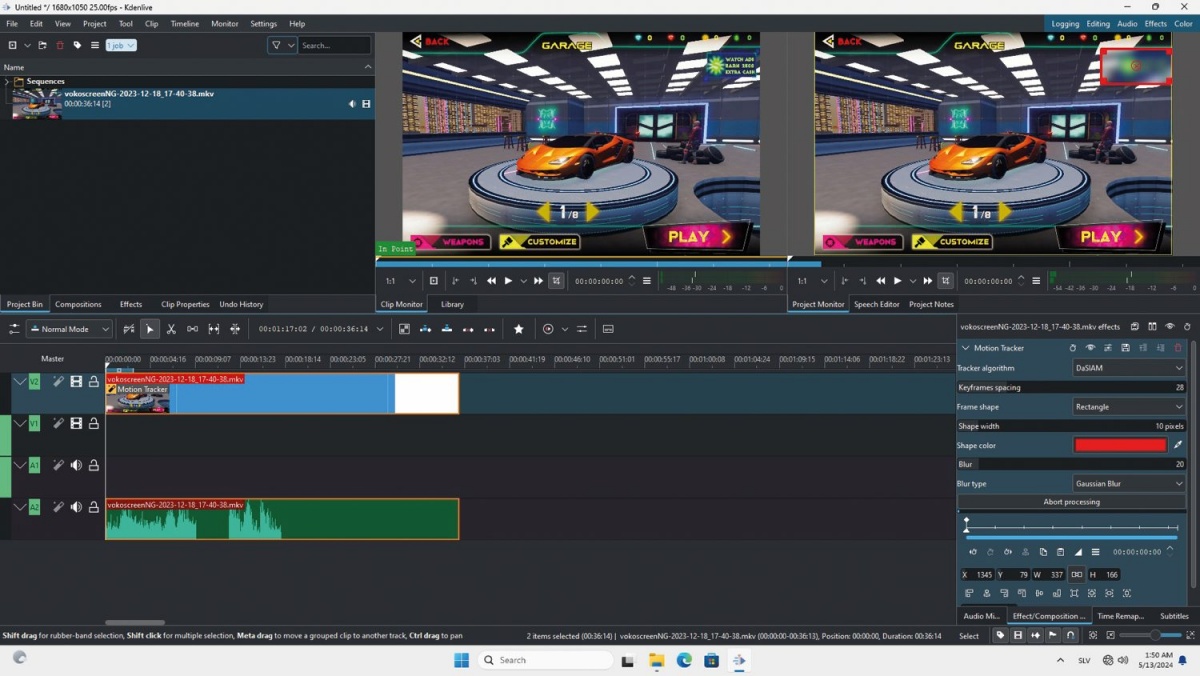Mute the A2 audio track
Screen dimensions: 1200x676
pyautogui.click(x=76, y=507)
